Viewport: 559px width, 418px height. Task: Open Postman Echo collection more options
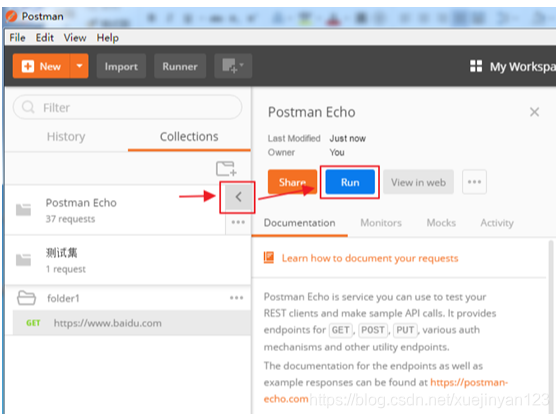[x=238, y=222]
